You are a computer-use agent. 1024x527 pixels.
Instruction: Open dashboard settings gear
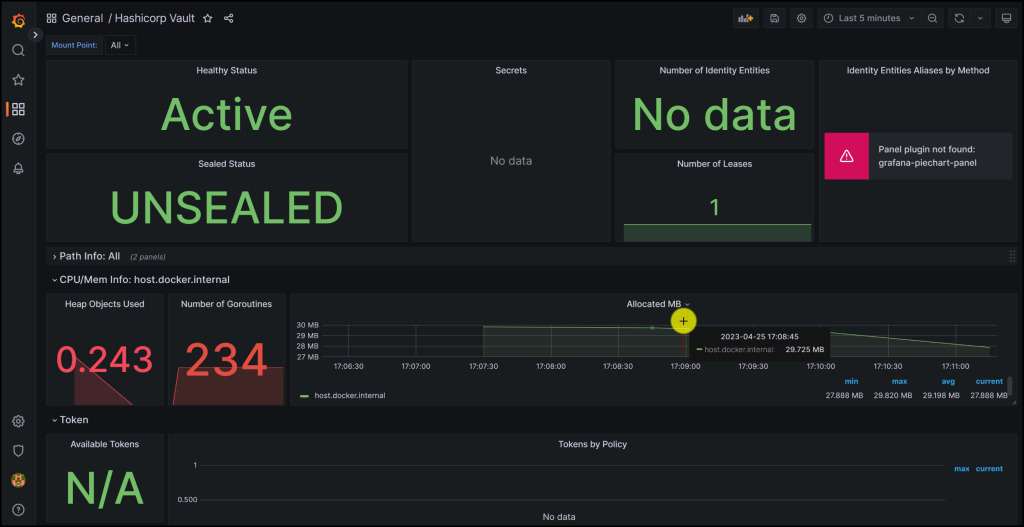802,18
